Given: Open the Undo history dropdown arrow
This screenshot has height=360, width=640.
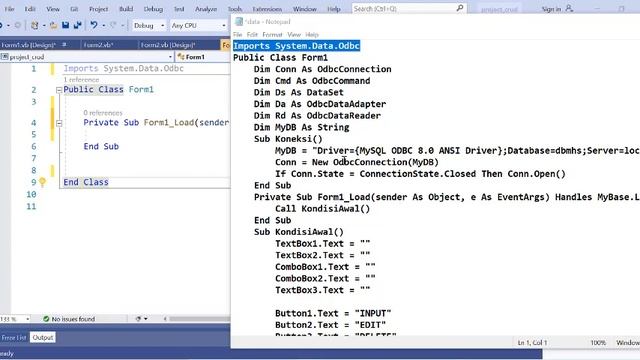Looking at the screenshot, I should [104, 25].
